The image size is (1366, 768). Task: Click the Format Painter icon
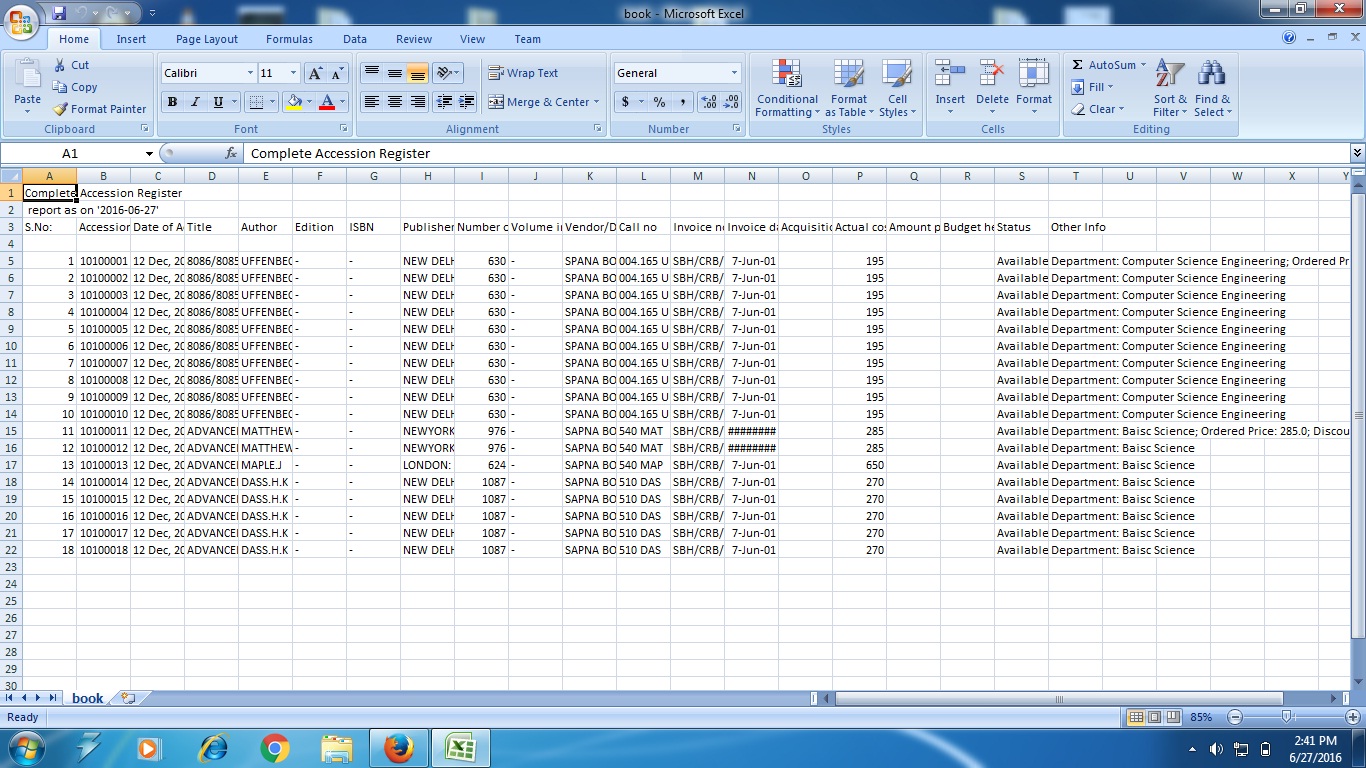click(60, 109)
